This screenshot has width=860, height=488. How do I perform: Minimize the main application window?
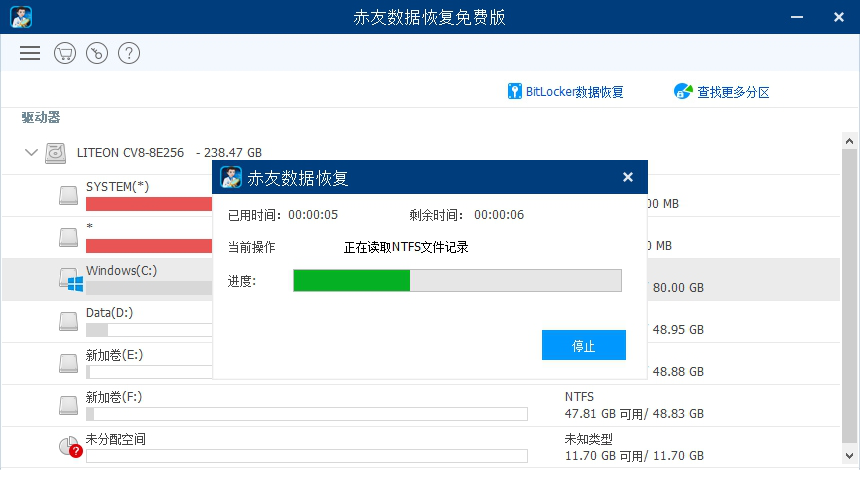pos(798,17)
